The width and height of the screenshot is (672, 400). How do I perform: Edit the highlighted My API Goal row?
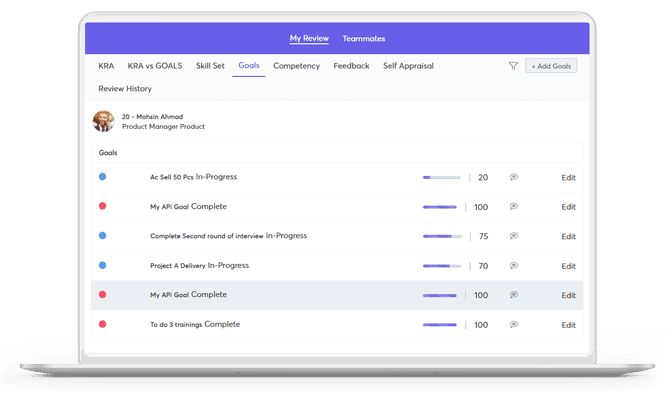[568, 295]
